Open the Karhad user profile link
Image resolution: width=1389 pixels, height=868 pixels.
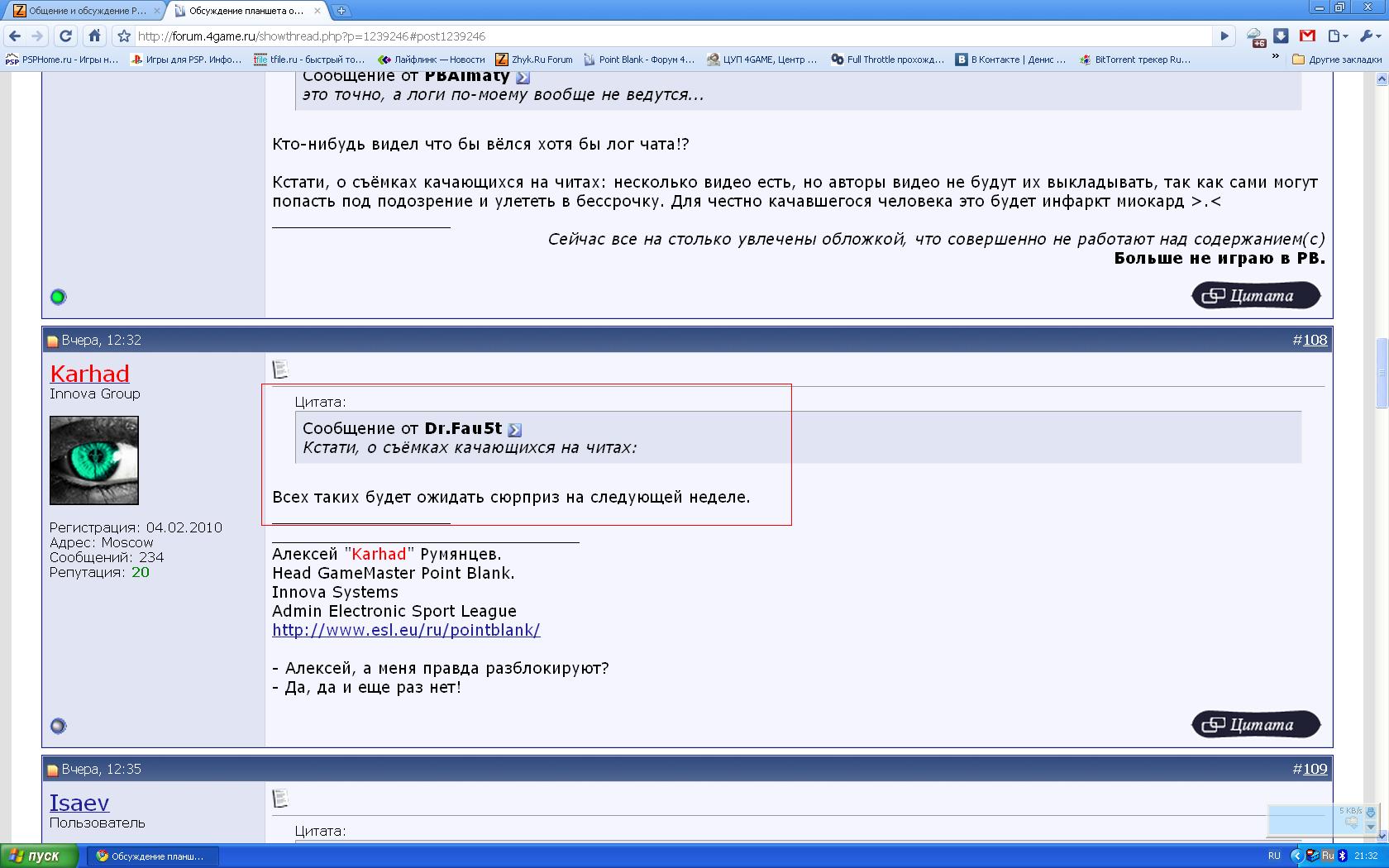89,374
